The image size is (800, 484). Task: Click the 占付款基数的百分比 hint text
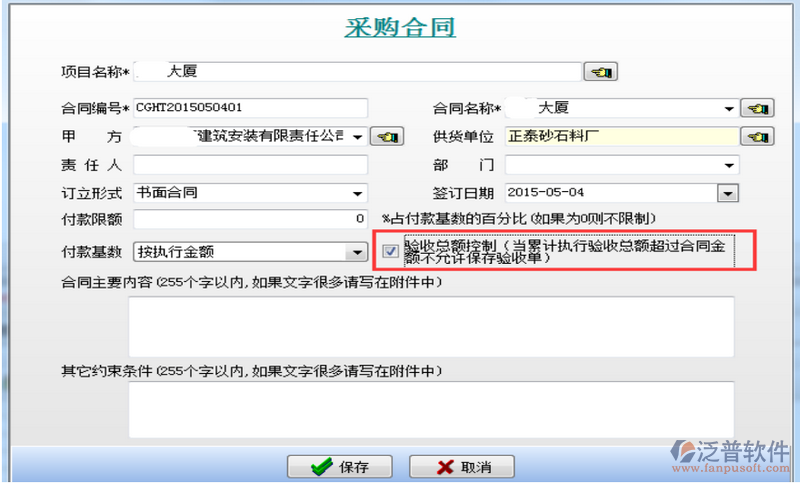pyautogui.click(x=518, y=219)
